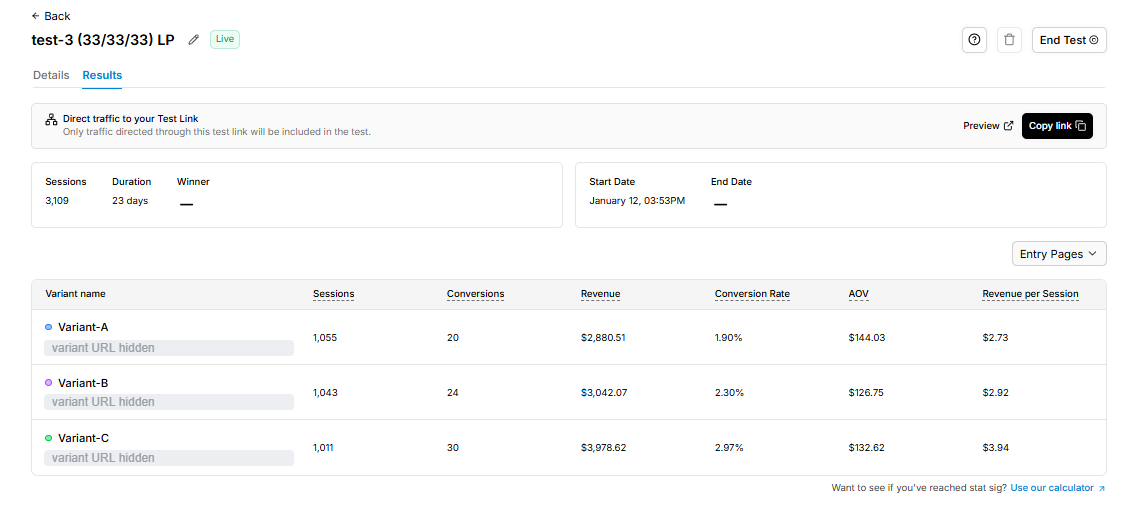The height and width of the screenshot is (515, 1135).
Task: Click AOV value $126.75
Action: [x=866, y=393]
